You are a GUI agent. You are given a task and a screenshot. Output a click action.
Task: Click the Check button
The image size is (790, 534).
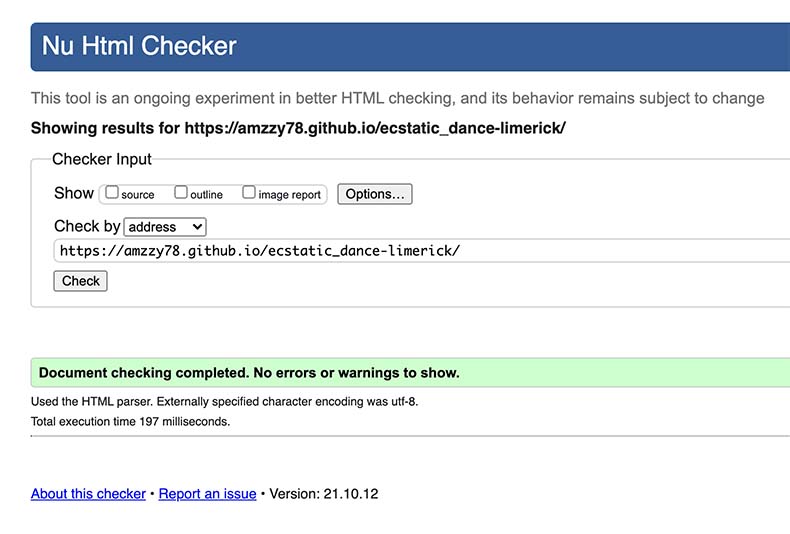[x=81, y=281]
